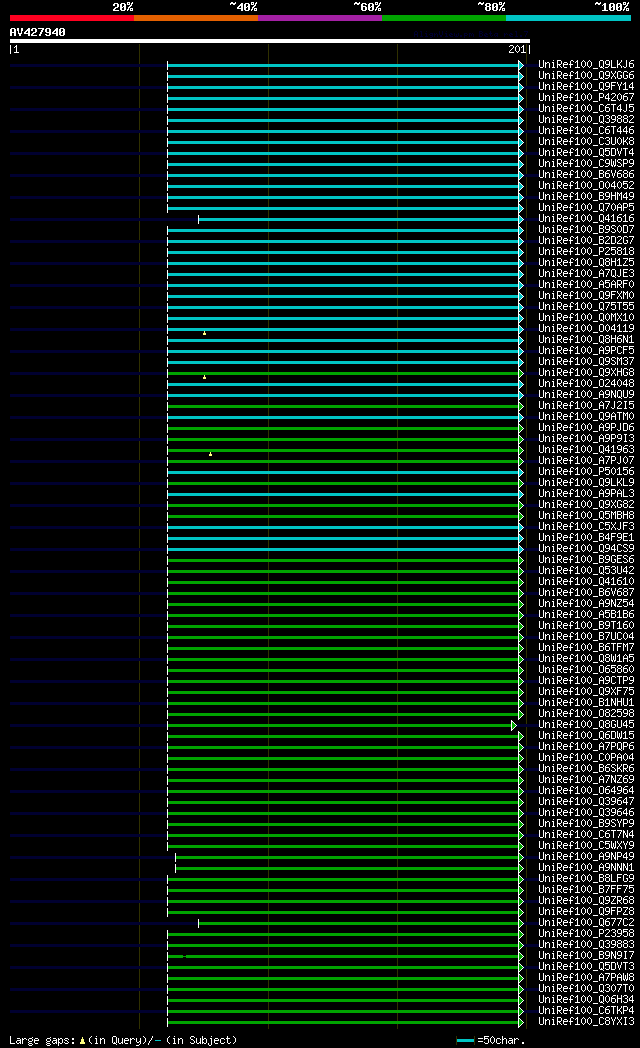Viewport: 640px width, 1048px height.
Task: Select the UniRef100_B9T160 label
Action: pos(586,626)
